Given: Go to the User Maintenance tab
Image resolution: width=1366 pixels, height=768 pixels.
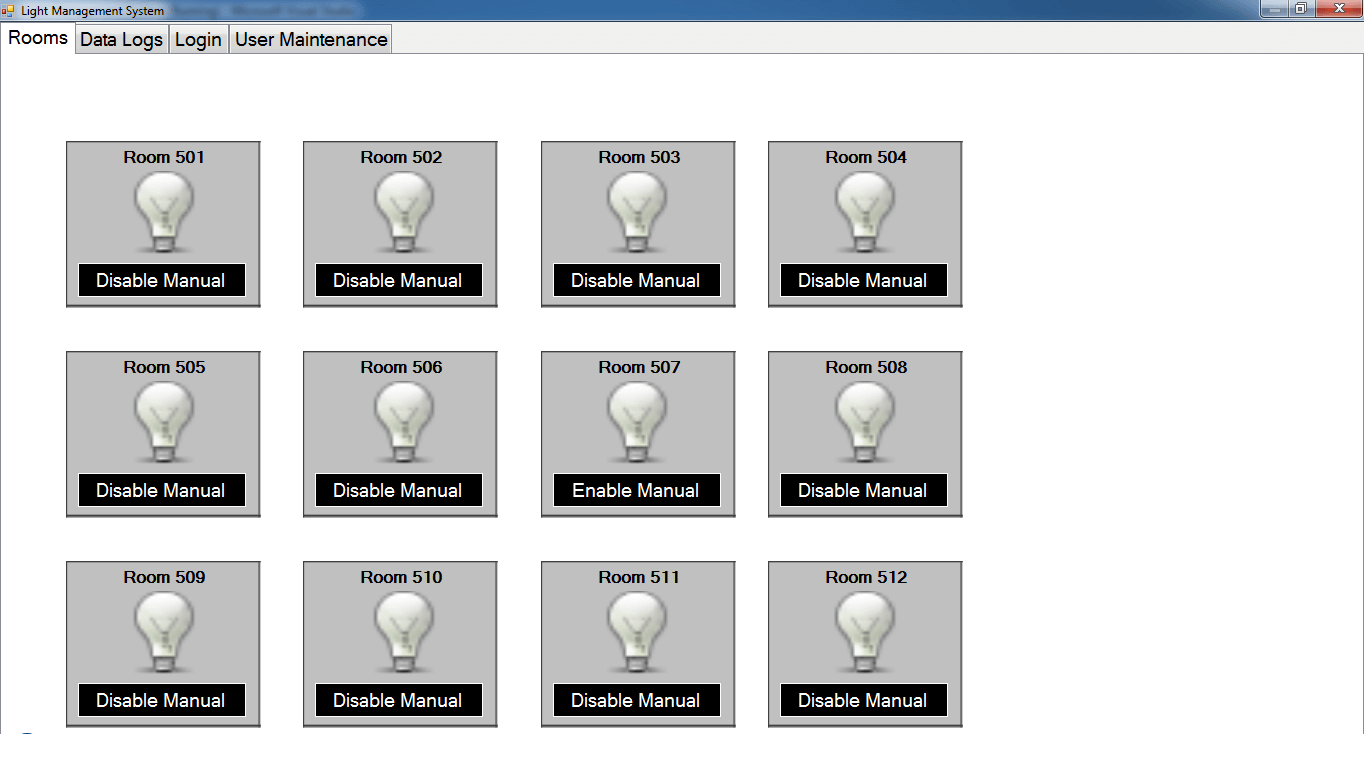Looking at the screenshot, I should click(x=311, y=40).
